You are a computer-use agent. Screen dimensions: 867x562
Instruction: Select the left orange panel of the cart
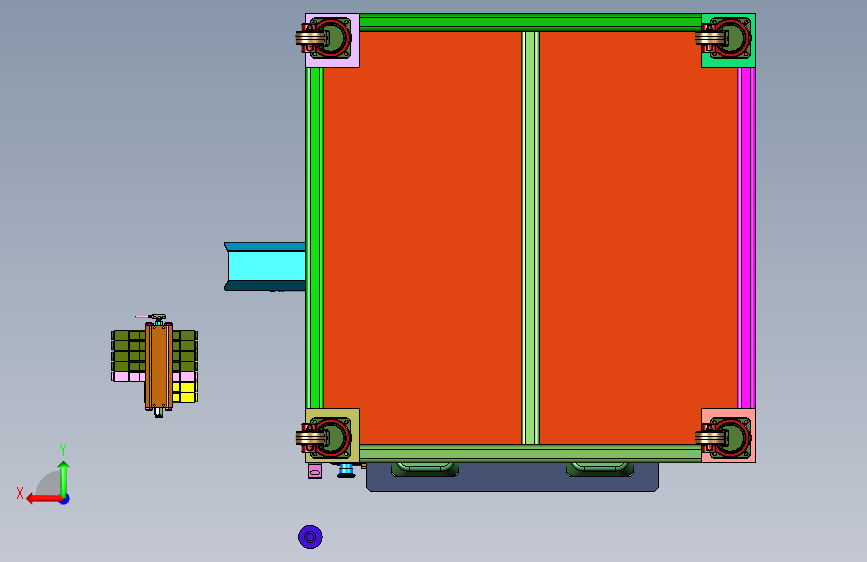tap(422, 238)
